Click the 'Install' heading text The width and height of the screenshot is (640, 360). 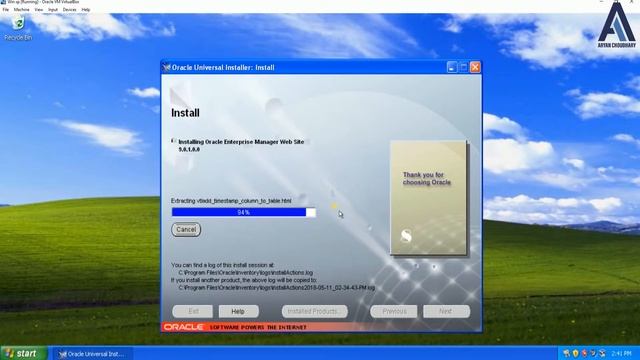coord(185,113)
